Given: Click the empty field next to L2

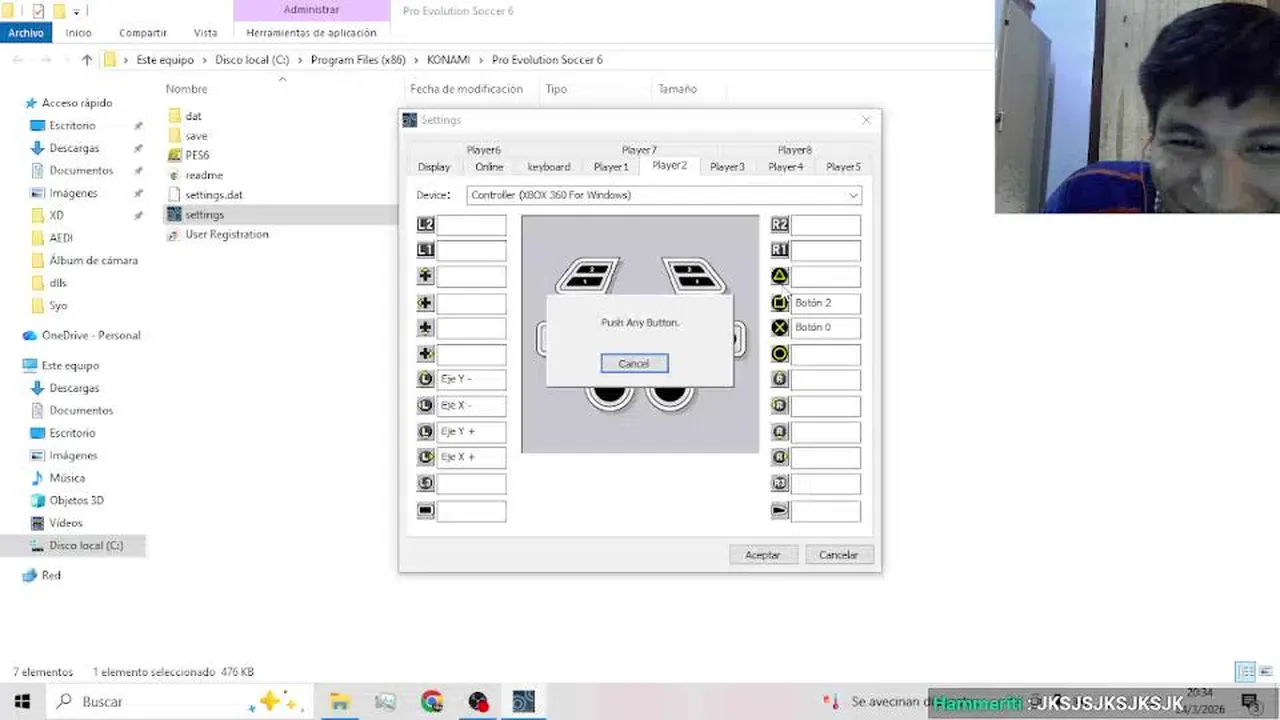Looking at the screenshot, I should click(471, 225).
